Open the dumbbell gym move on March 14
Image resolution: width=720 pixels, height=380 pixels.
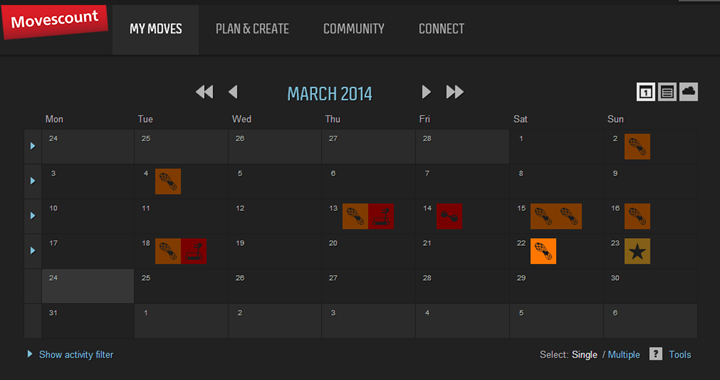[x=449, y=216]
